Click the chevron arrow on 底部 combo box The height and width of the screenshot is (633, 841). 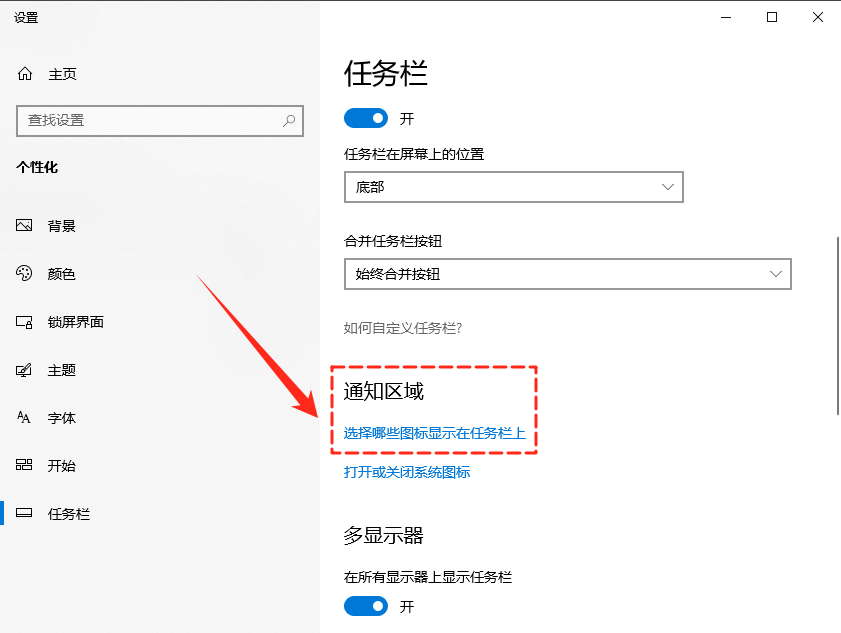click(x=669, y=187)
